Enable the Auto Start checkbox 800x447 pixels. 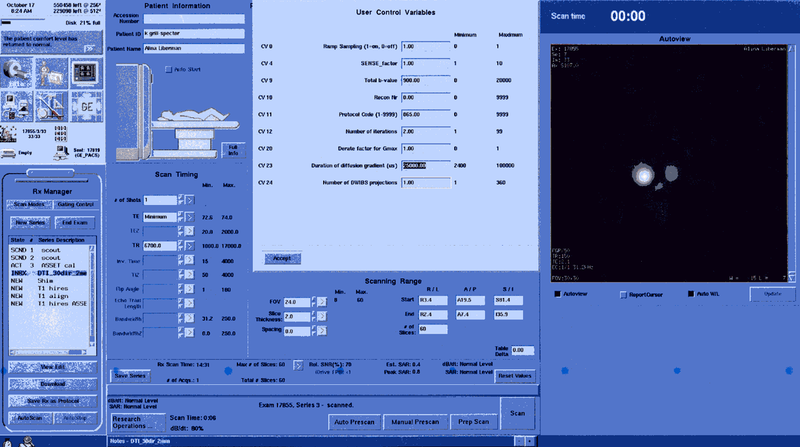coord(169,69)
